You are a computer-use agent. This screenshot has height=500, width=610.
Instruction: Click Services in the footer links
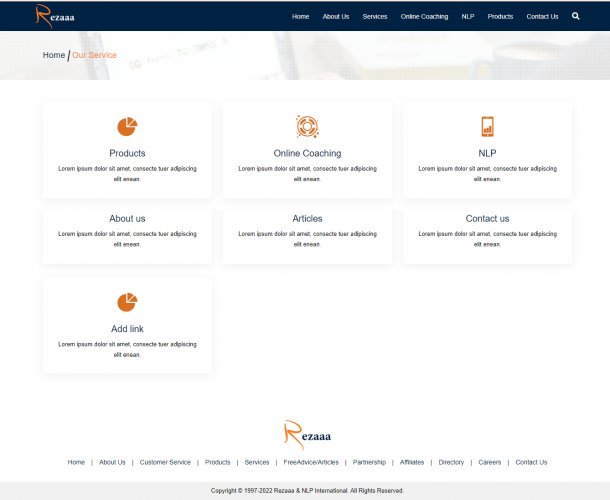(x=257, y=462)
